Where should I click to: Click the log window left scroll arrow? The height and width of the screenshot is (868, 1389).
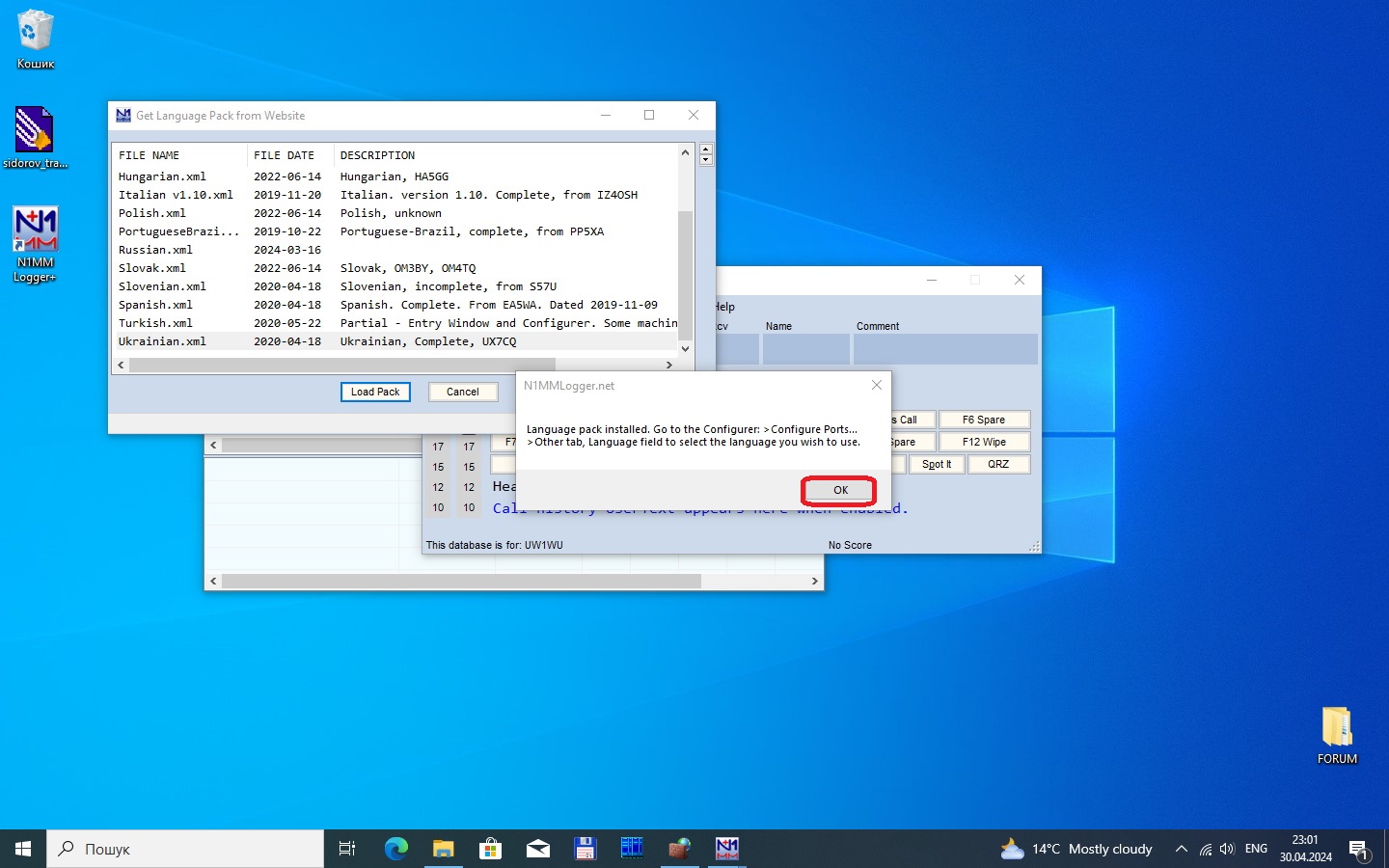[213, 581]
